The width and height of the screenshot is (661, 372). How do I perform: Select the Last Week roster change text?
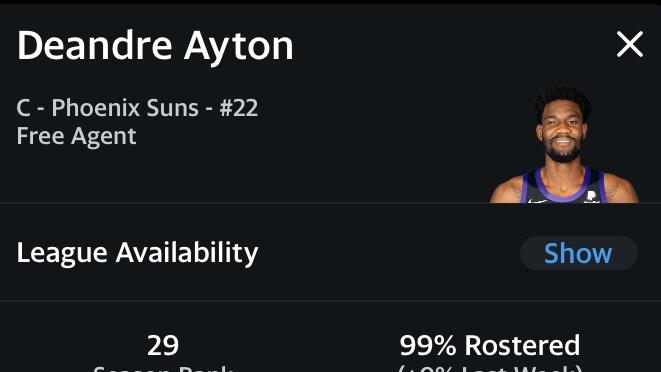tap(490, 368)
